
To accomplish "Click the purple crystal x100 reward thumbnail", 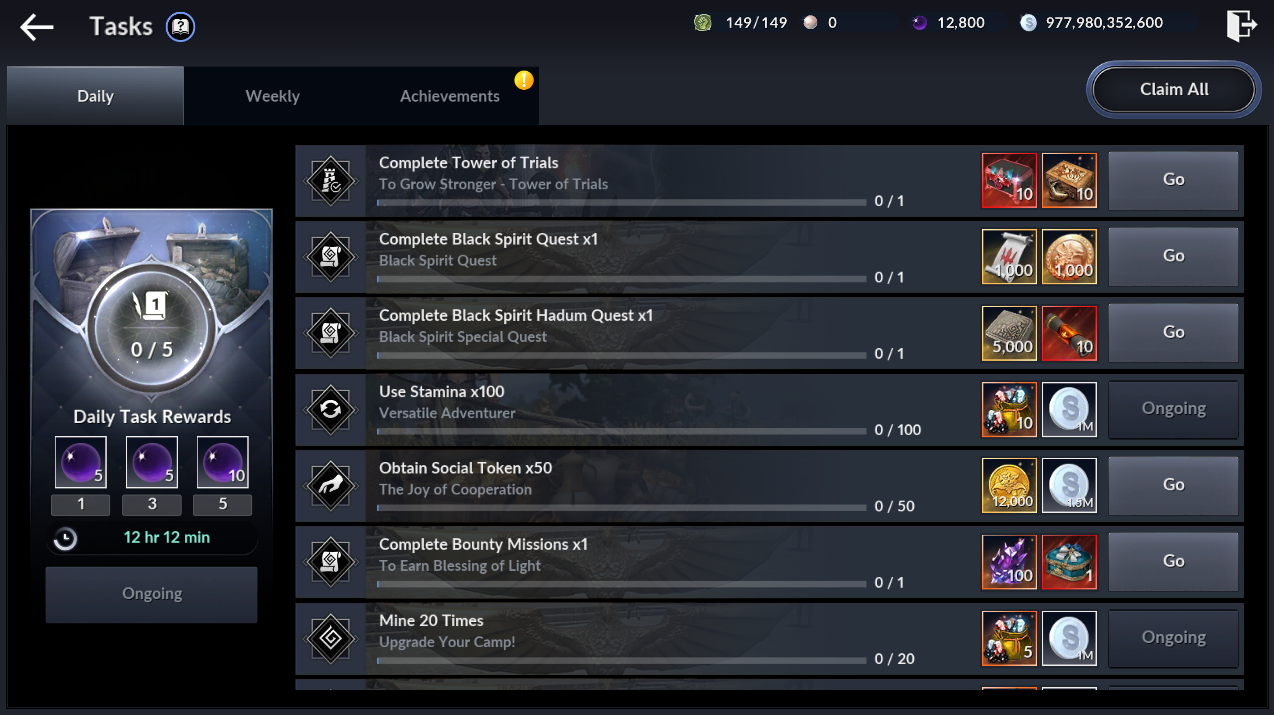I will coord(1010,561).
